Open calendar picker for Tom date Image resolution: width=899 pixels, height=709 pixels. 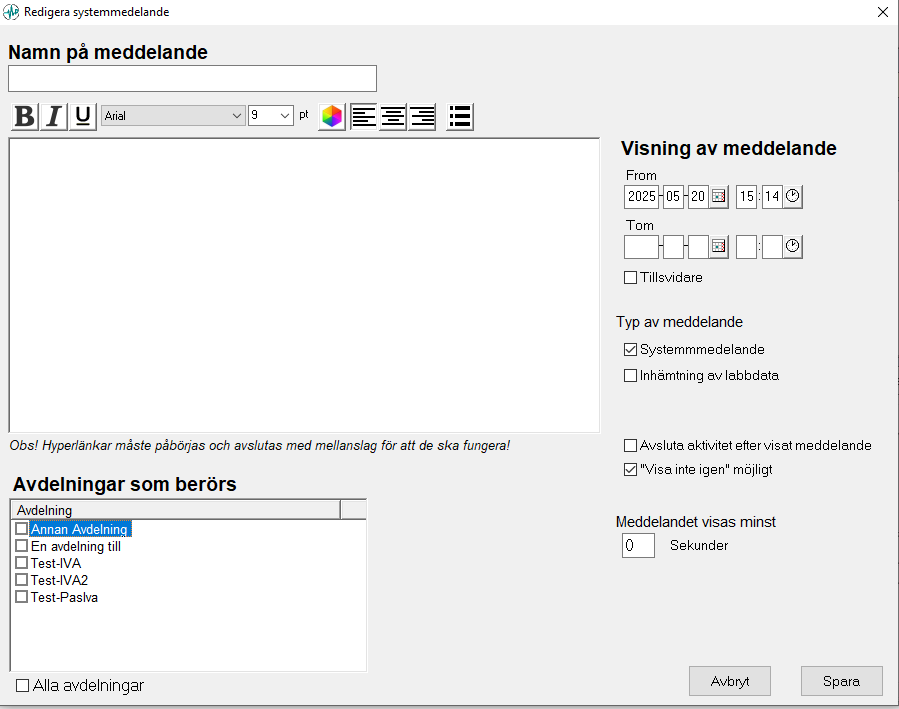coord(718,247)
